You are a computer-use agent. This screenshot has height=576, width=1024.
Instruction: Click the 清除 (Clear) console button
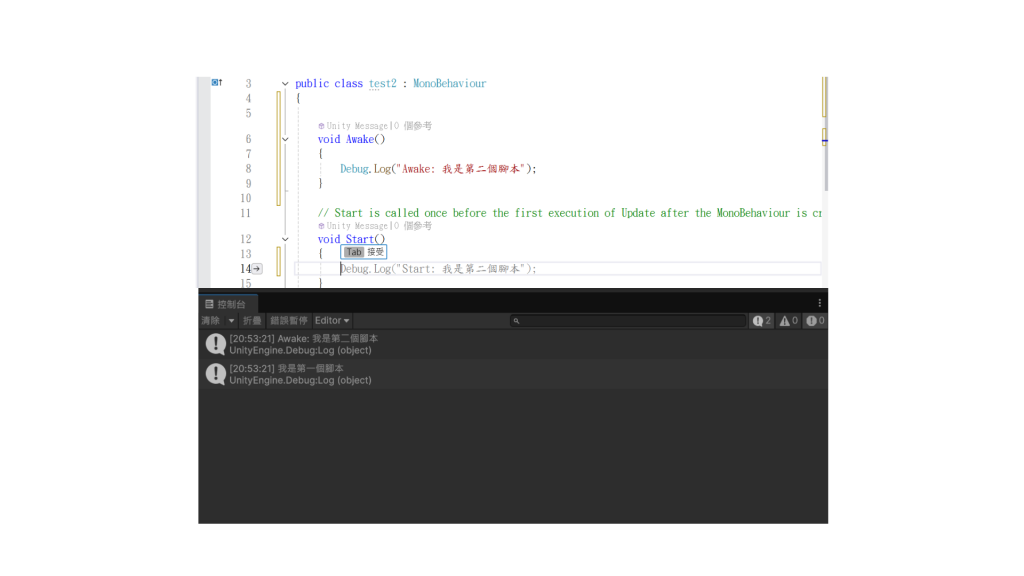pos(210,321)
